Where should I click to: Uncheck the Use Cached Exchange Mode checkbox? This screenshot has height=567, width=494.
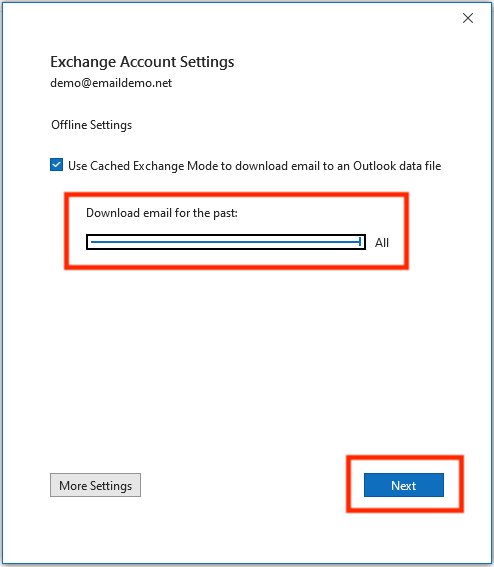(x=56, y=165)
